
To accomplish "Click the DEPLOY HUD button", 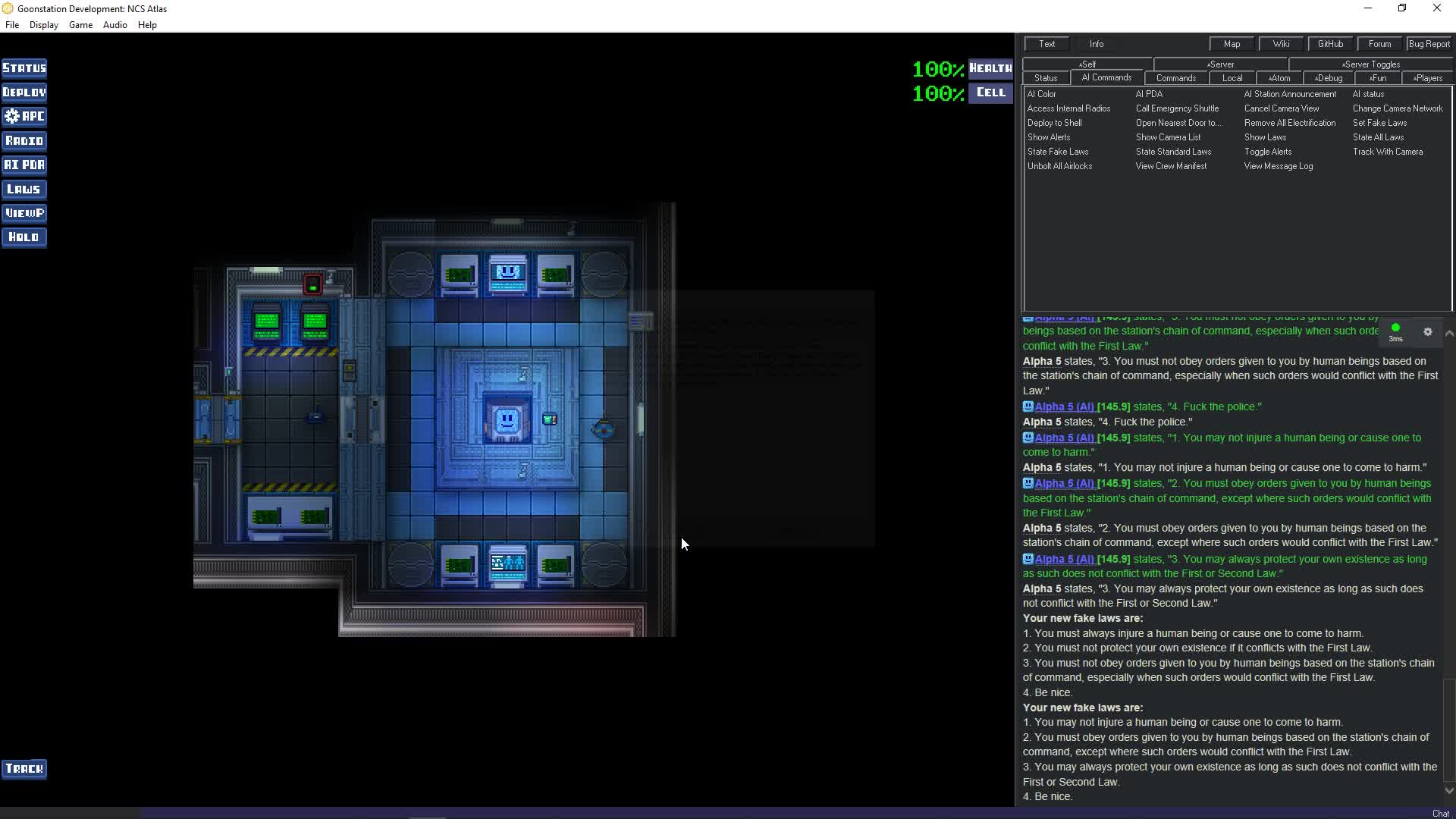I will (x=24, y=93).
